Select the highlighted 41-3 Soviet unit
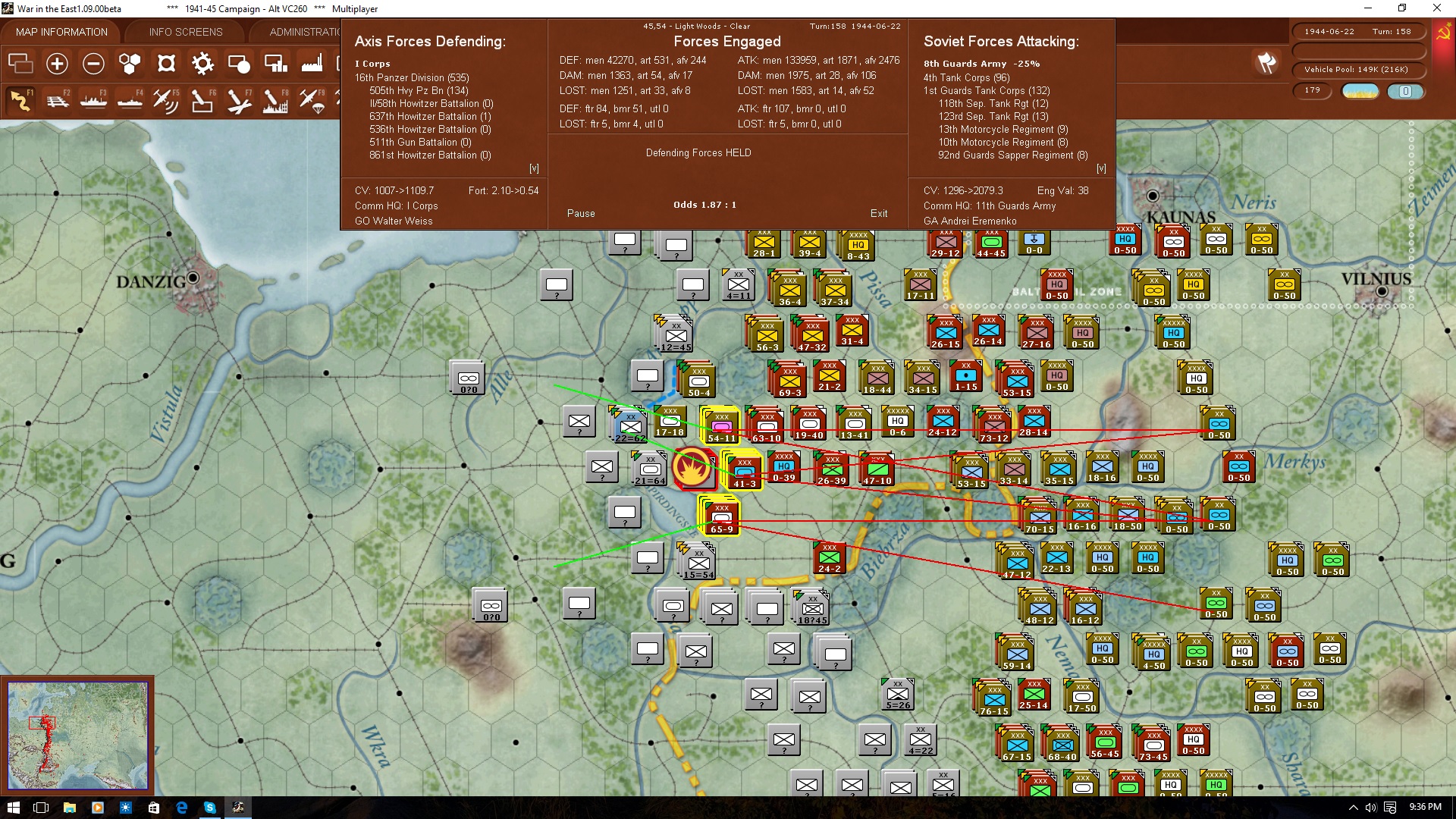Image resolution: width=1456 pixels, height=819 pixels. click(x=744, y=472)
